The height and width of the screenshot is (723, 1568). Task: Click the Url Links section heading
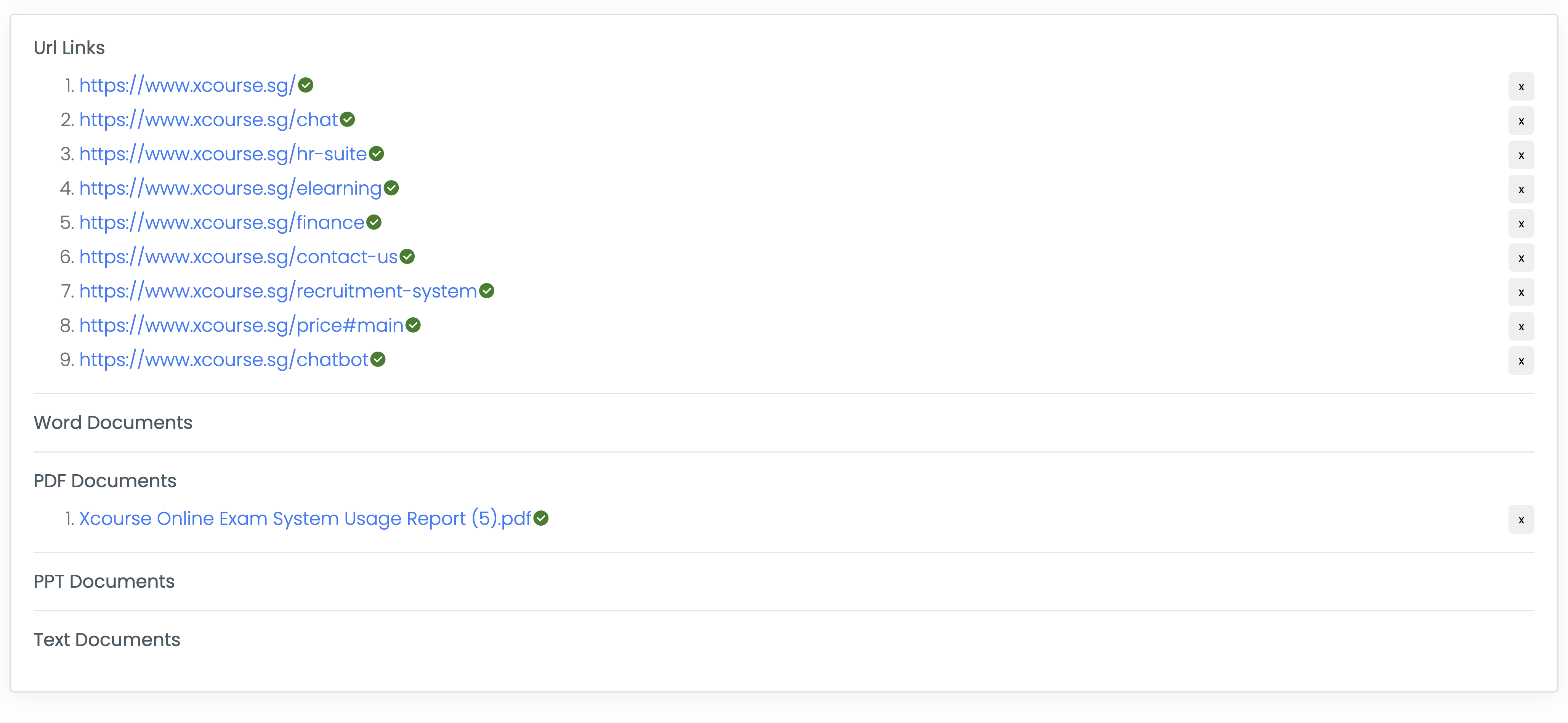coord(69,48)
